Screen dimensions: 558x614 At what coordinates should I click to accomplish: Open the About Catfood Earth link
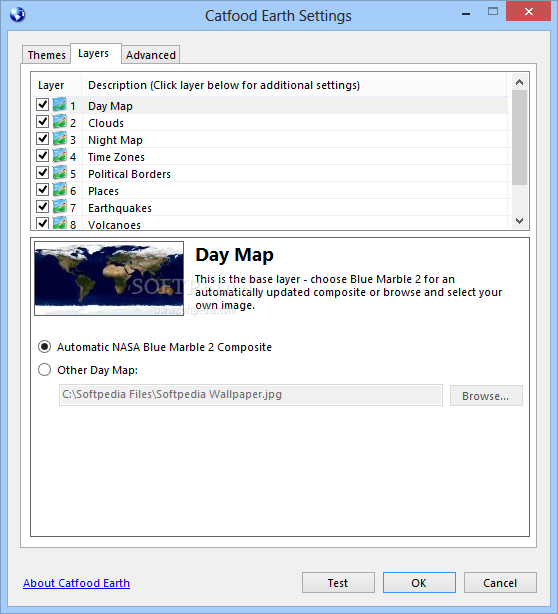click(x=76, y=583)
